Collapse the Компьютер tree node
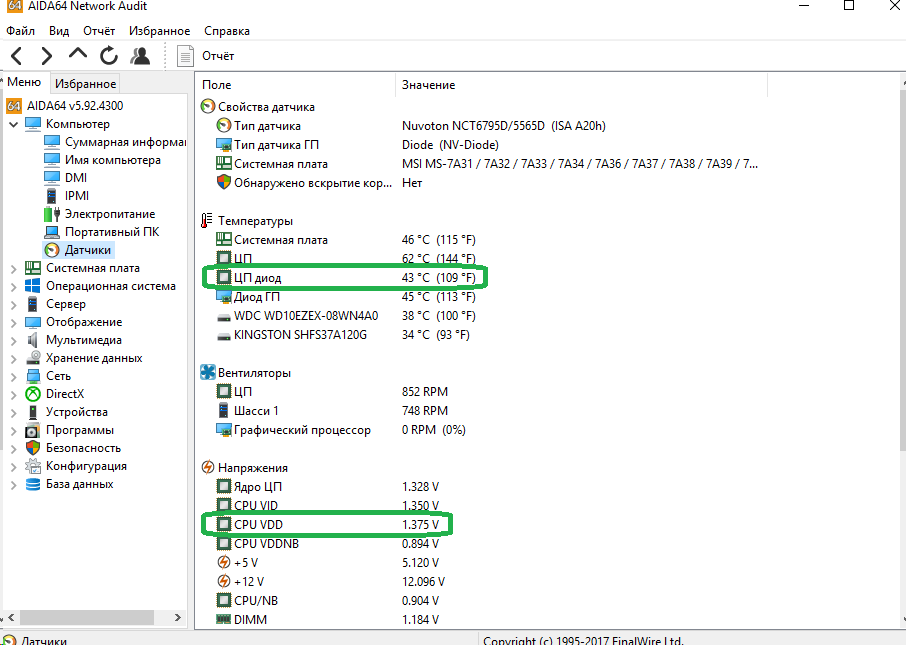 (13, 124)
